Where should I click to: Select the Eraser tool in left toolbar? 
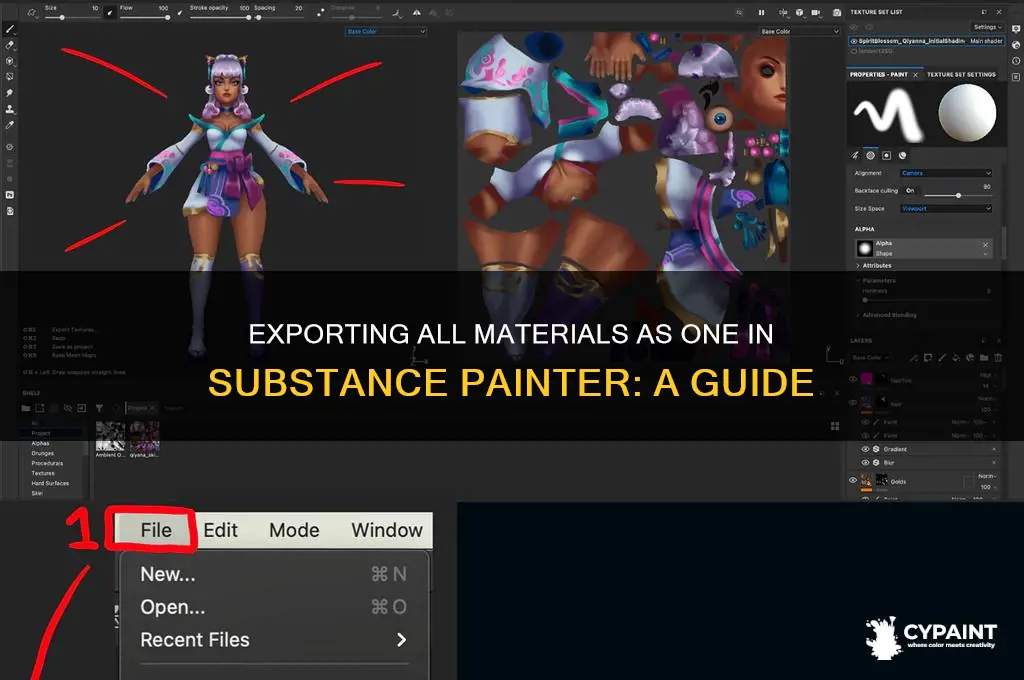pyautogui.click(x=9, y=46)
